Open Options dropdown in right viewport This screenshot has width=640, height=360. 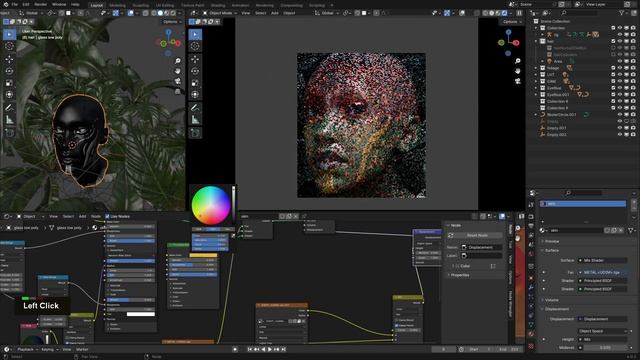tap(512, 22)
